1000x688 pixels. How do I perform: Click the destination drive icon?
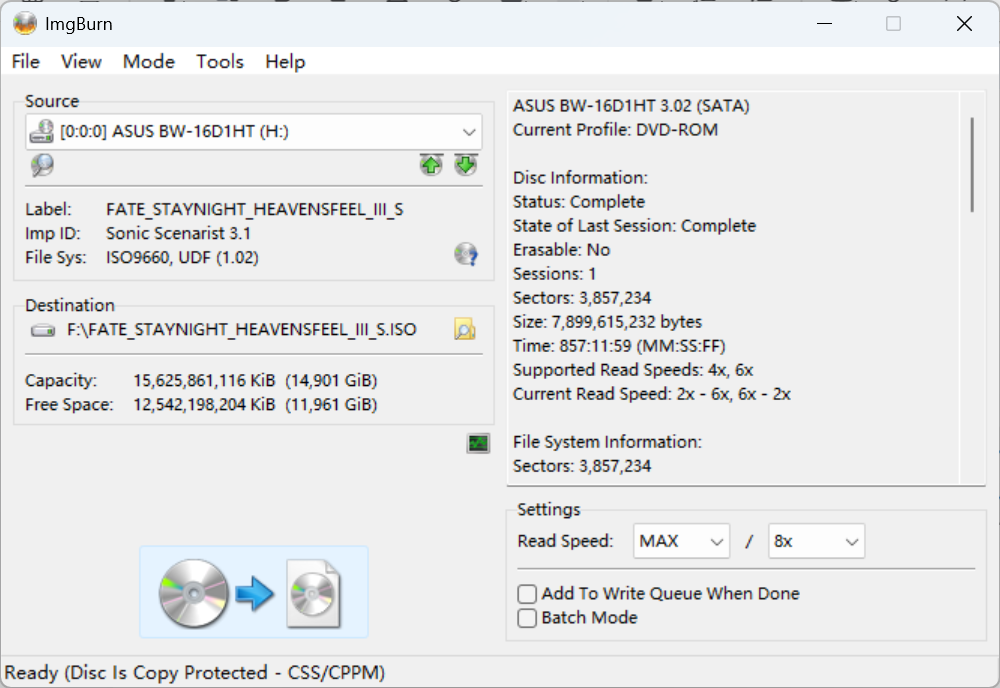pos(43,330)
